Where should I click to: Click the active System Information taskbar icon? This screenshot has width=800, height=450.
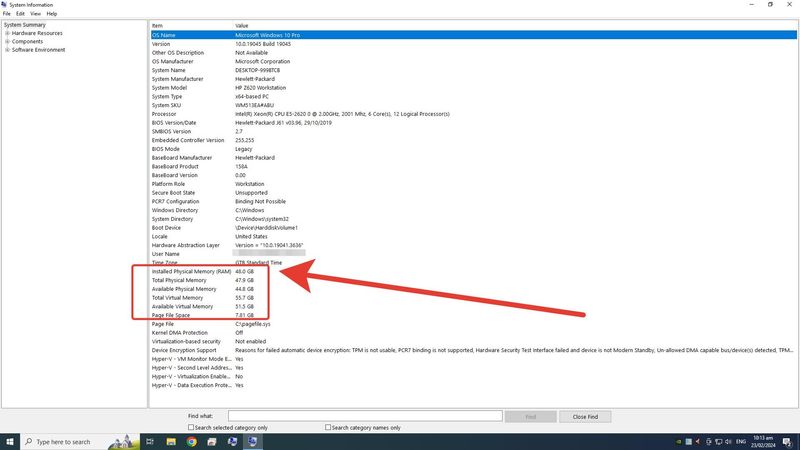tap(253, 441)
